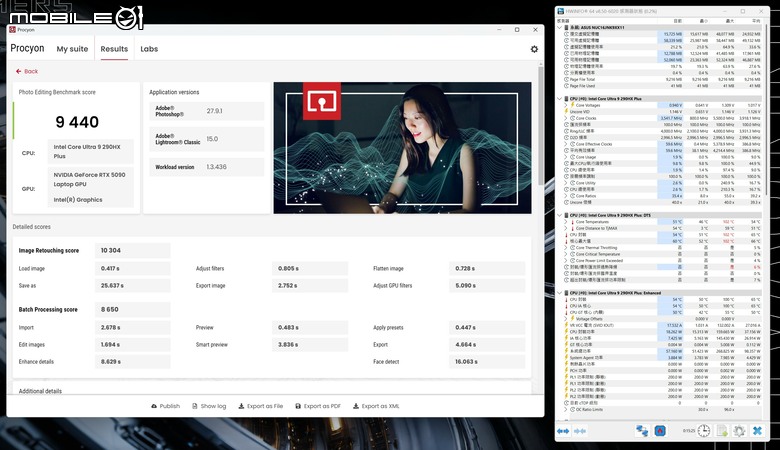
Task: Click clock icon beside Page File Used
Action: (567, 86)
